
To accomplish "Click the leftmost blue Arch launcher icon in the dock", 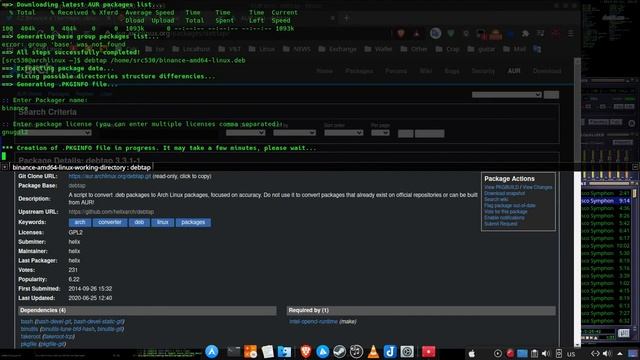I will [x=211, y=351].
